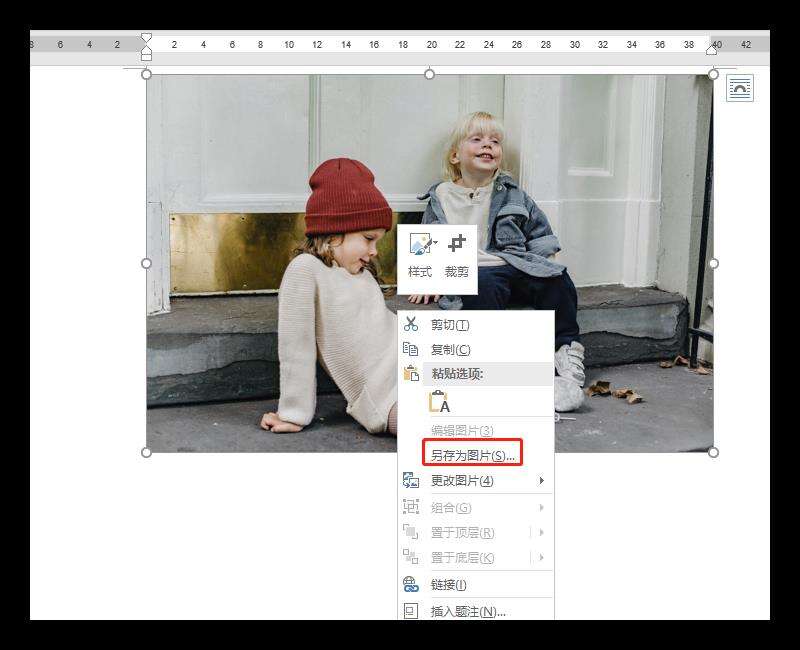Viewport: 800px width, 650px height.
Task: Click the globe Link icon
Action: (x=411, y=584)
